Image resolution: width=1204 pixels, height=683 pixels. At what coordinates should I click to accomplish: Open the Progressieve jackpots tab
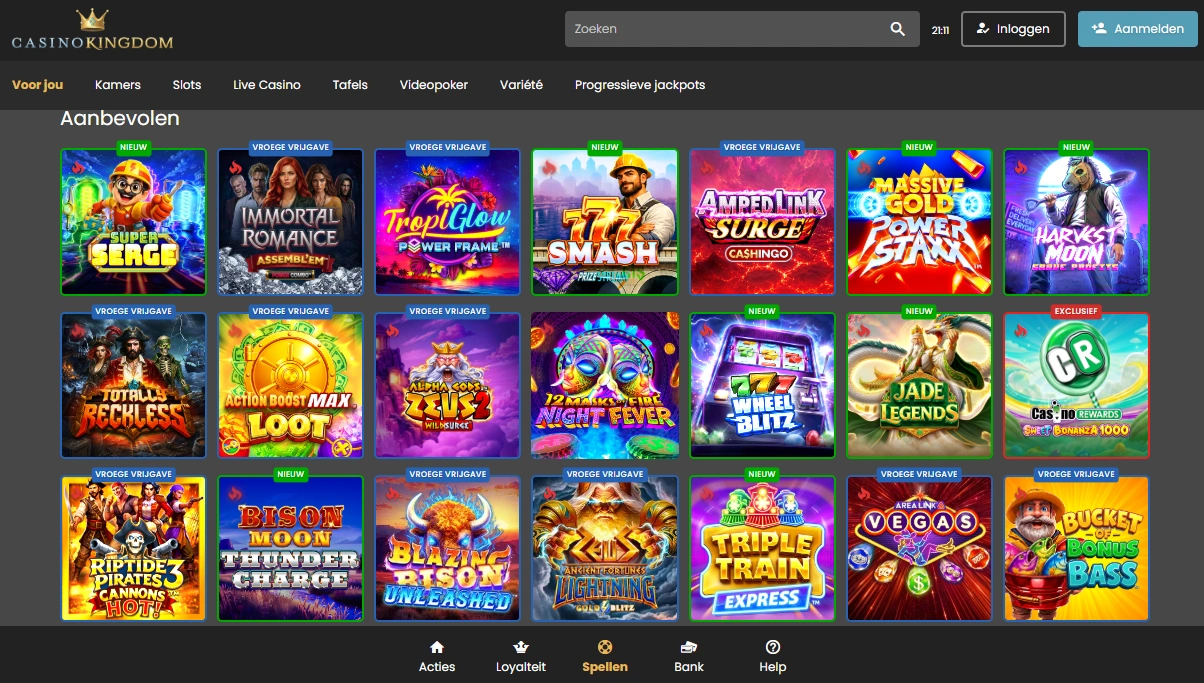640,85
